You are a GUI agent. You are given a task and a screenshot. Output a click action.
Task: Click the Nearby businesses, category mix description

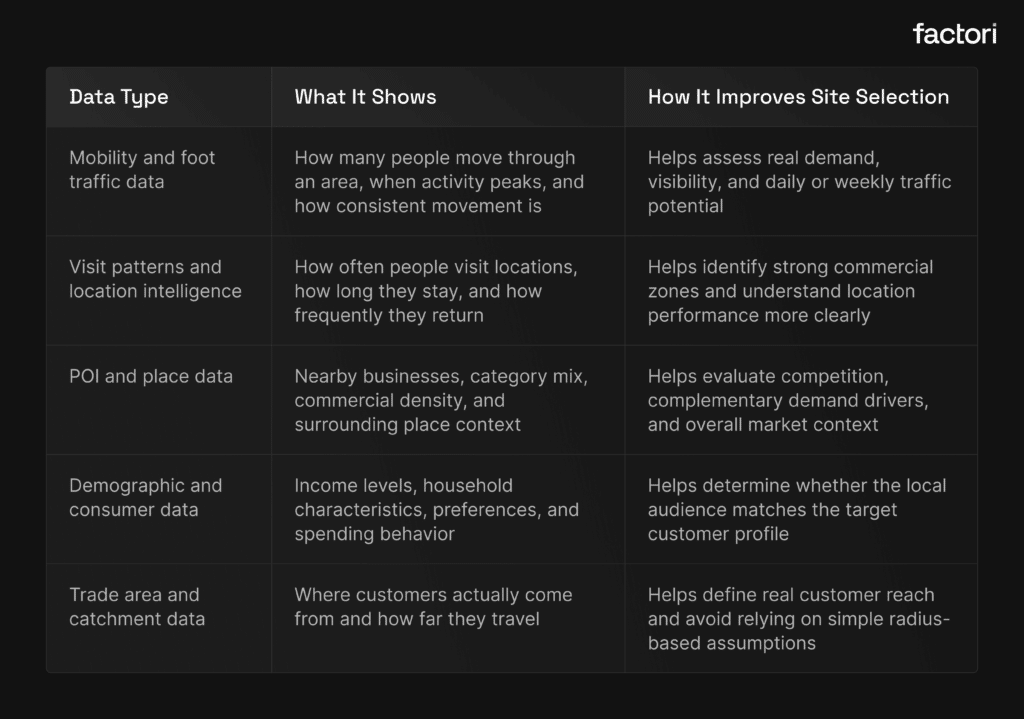tap(441, 400)
